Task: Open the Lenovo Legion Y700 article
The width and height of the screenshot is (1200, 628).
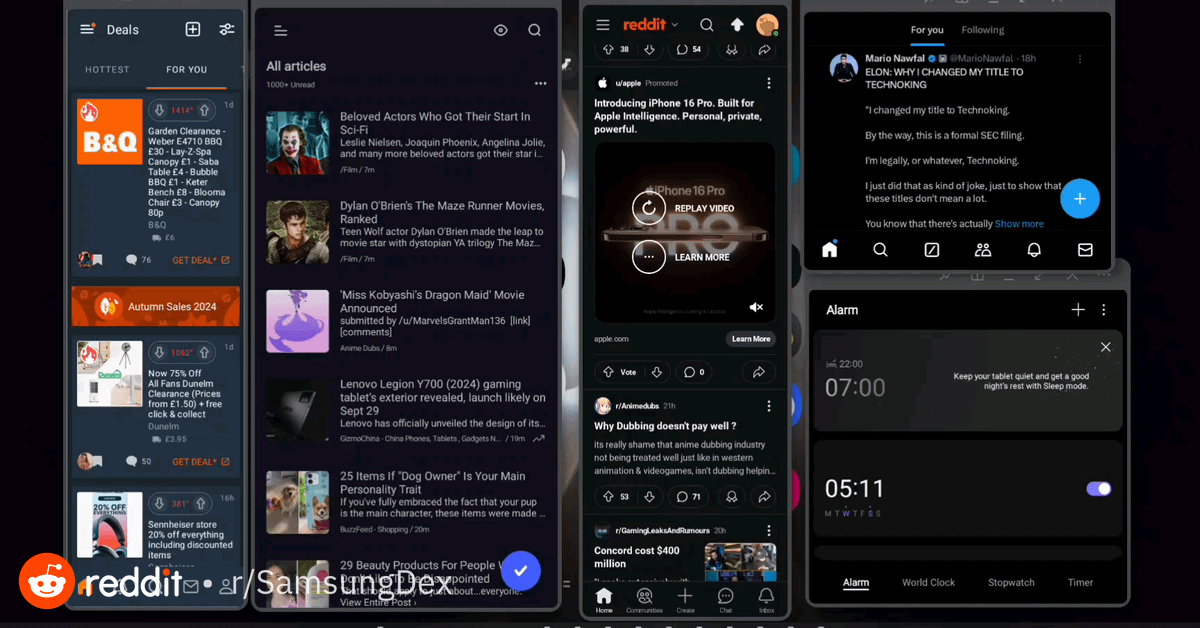Action: (406, 411)
